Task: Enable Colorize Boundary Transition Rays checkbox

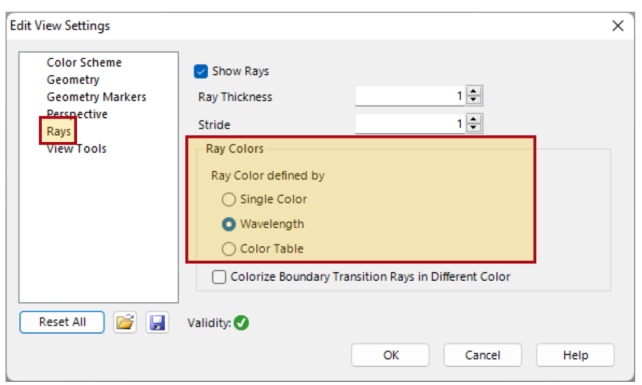Action: (x=219, y=277)
